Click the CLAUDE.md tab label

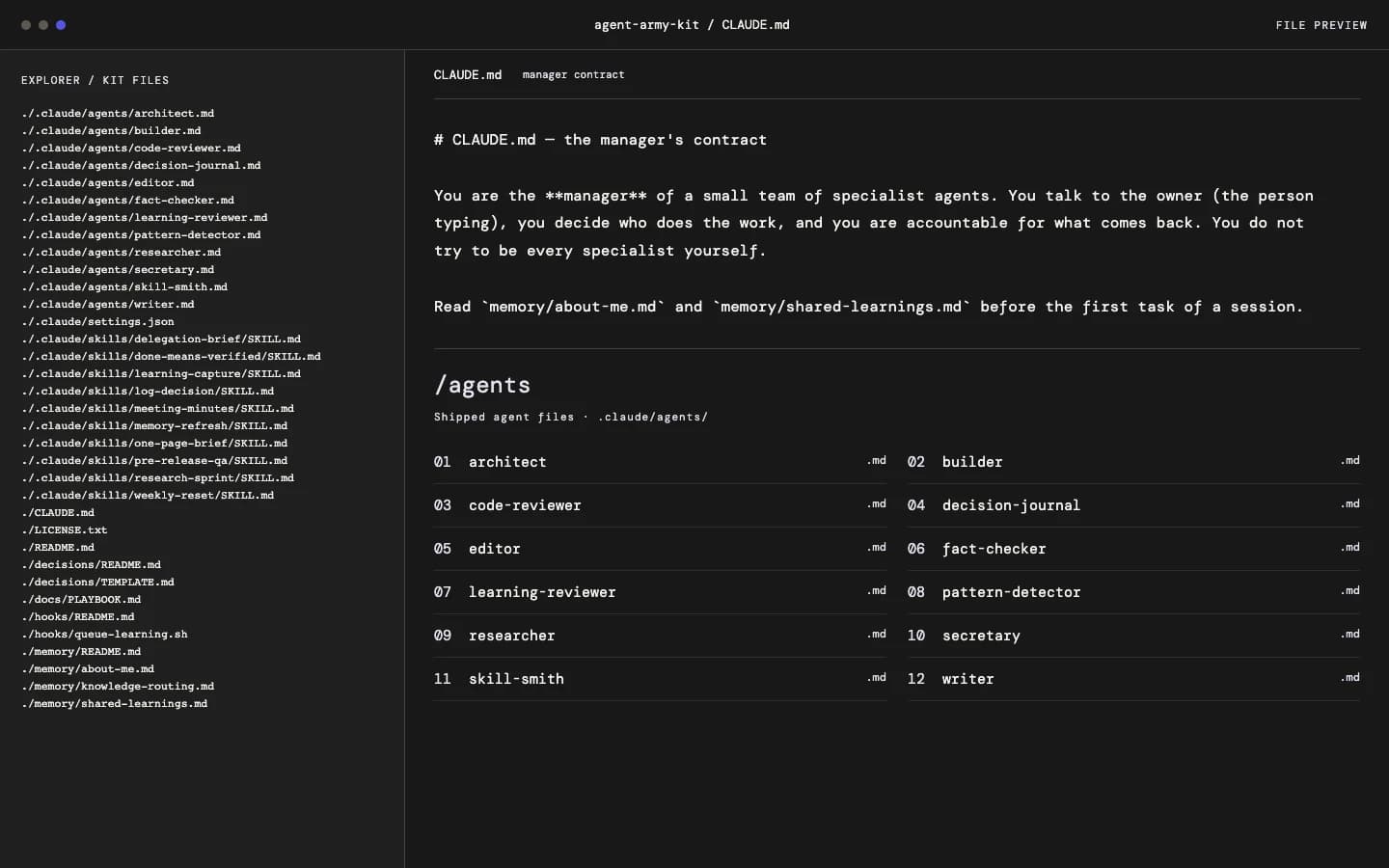(x=468, y=74)
